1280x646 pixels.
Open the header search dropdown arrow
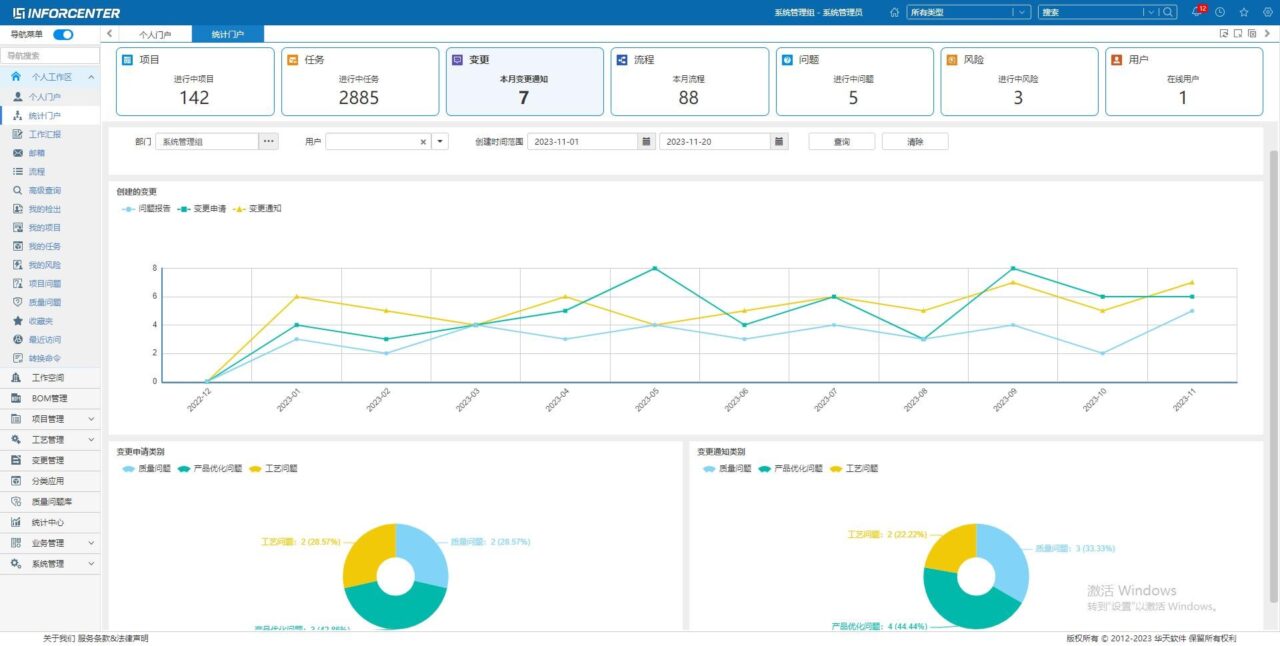pos(1149,13)
